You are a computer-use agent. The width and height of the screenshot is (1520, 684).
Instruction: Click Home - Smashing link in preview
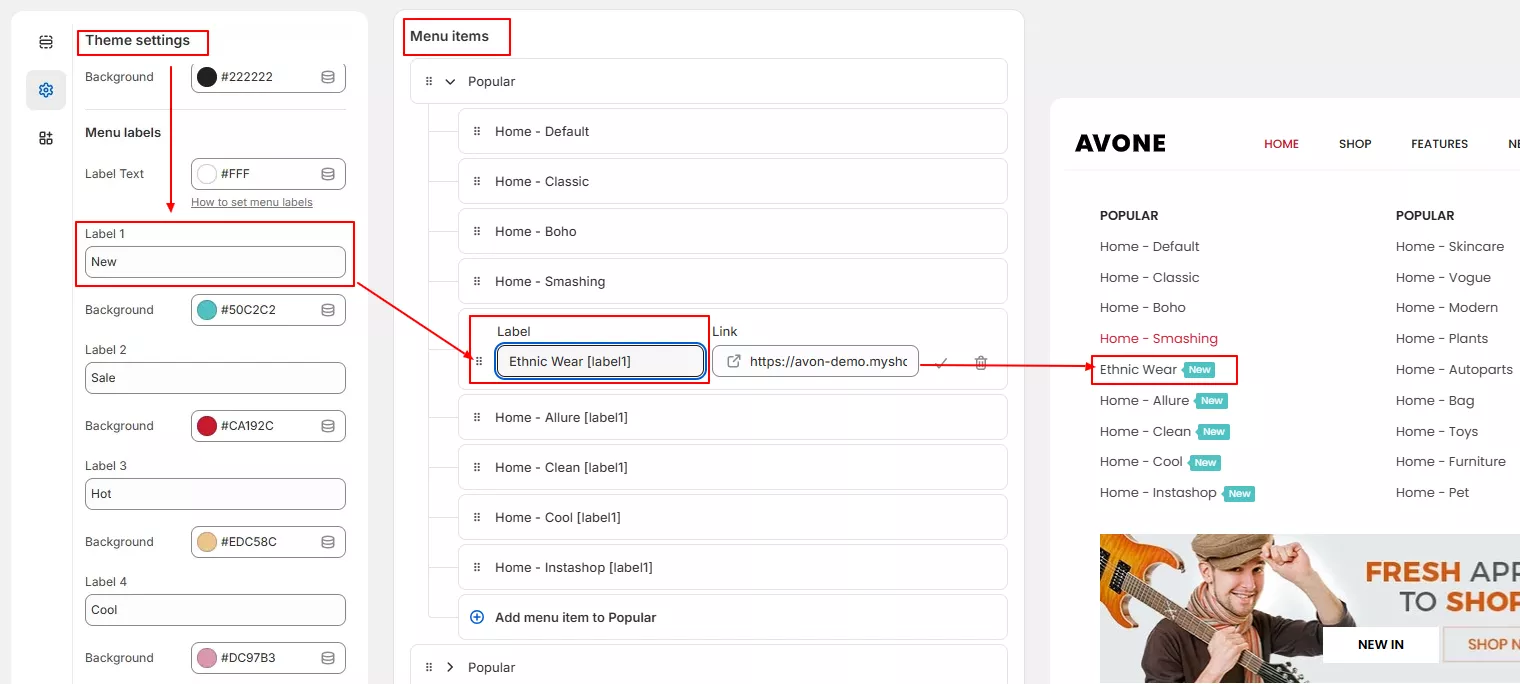pyautogui.click(x=1158, y=339)
